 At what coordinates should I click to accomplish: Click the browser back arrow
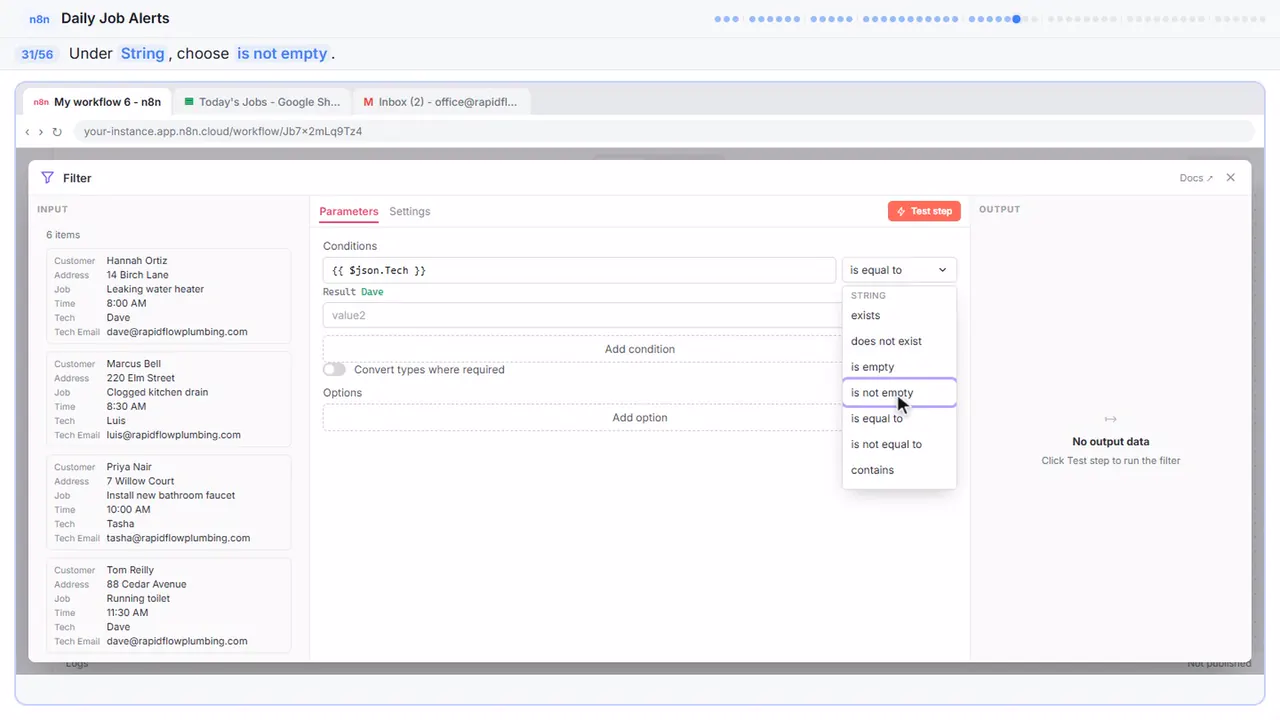(x=27, y=131)
